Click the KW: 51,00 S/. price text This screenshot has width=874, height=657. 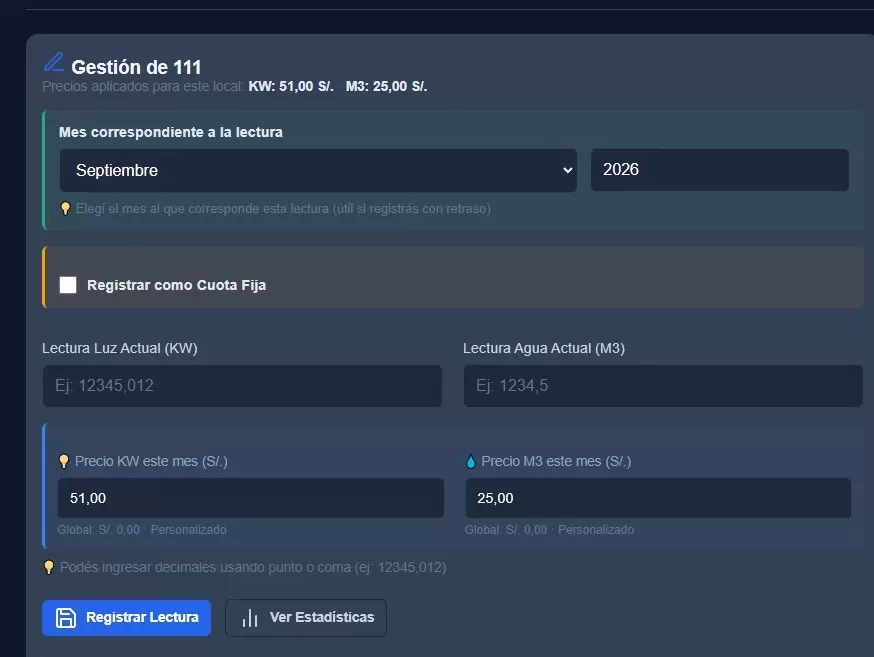(291, 86)
